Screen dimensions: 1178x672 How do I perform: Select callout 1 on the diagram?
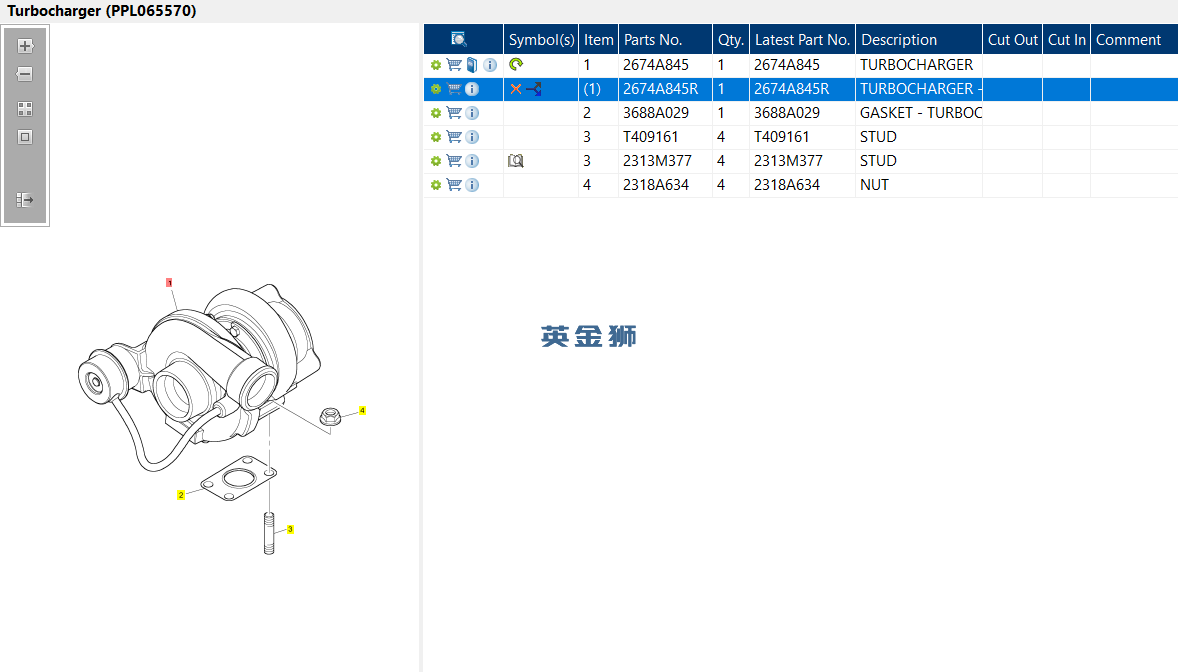coord(169,283)
